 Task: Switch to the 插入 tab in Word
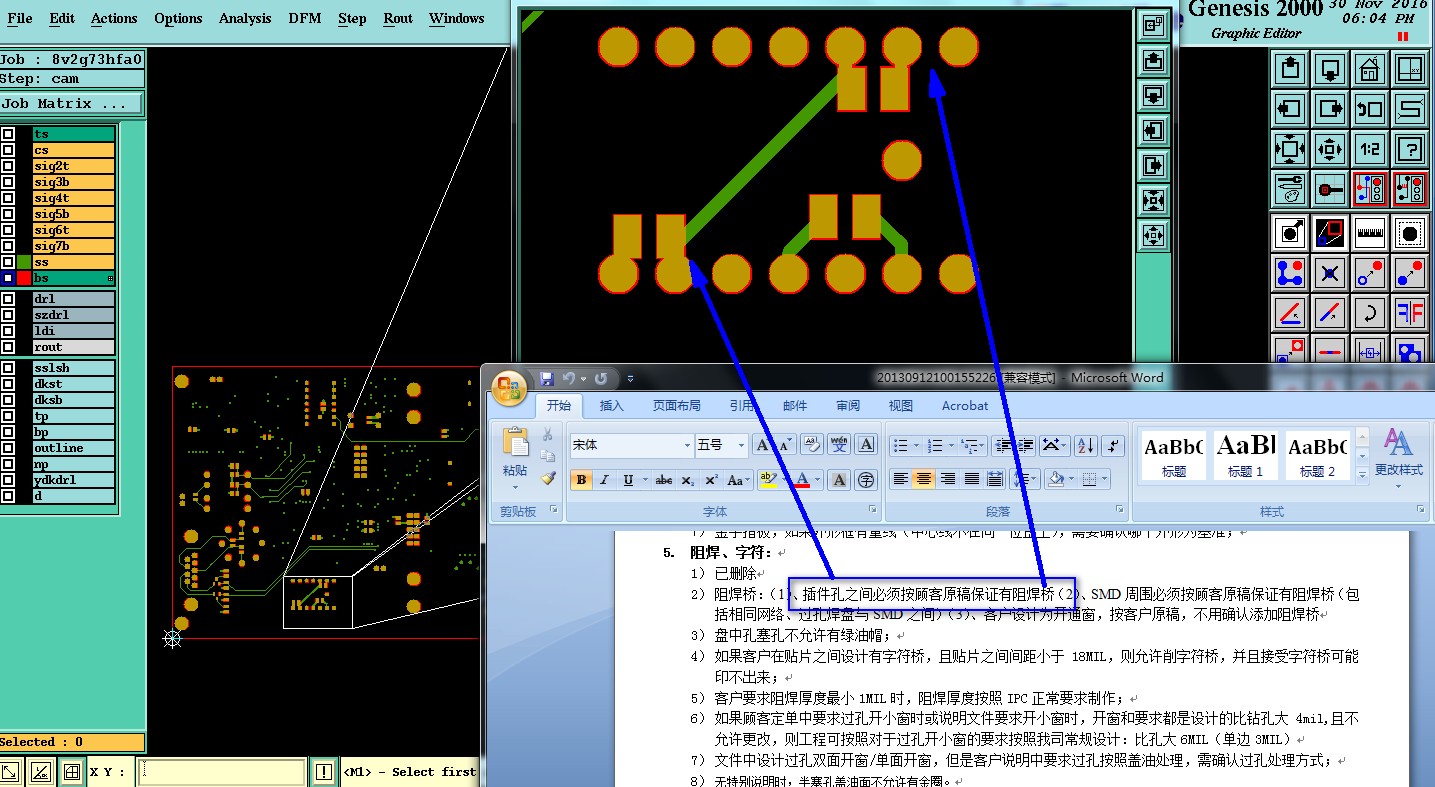[612, 406]
